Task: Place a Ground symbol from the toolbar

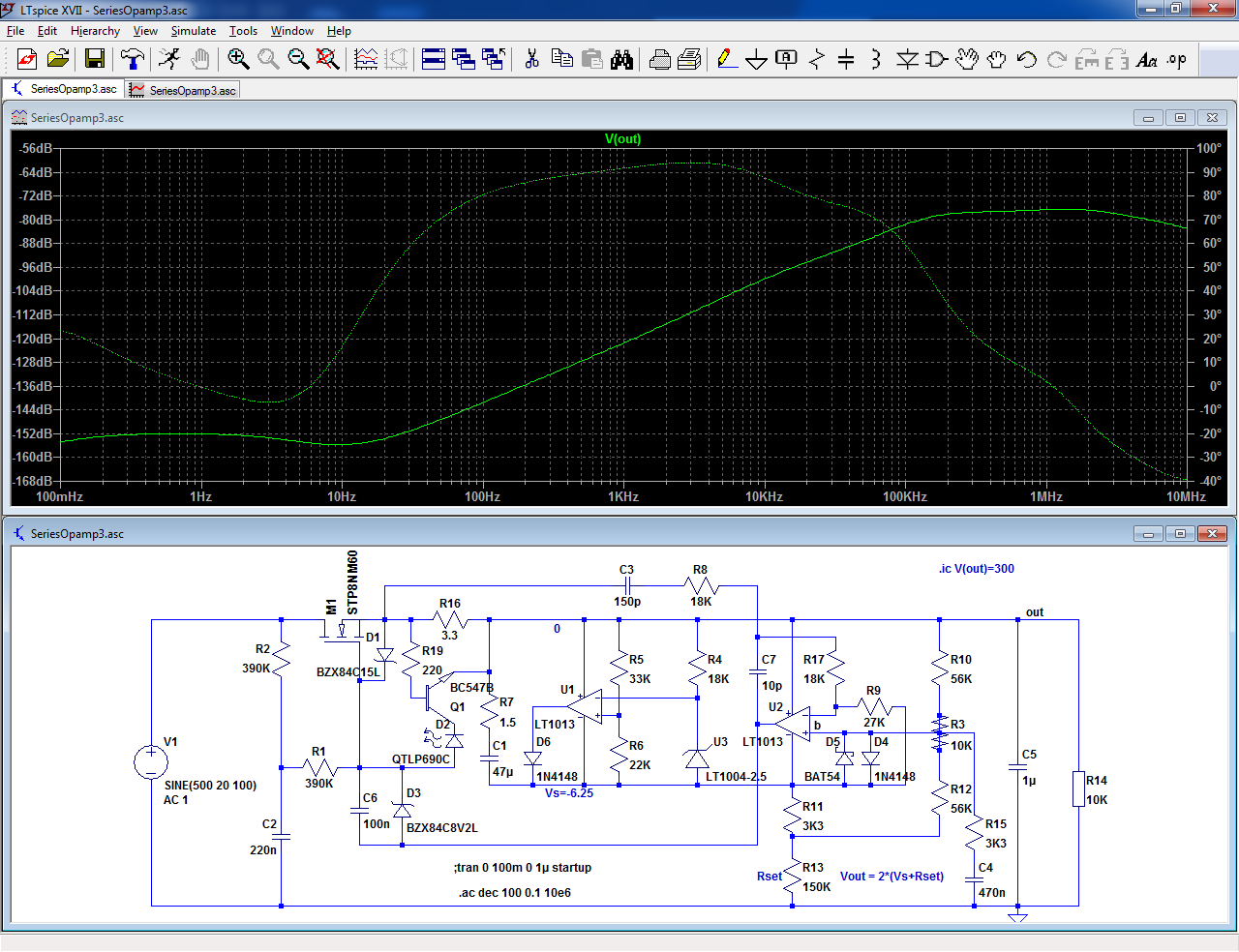Action: click(x=757, y=59)
